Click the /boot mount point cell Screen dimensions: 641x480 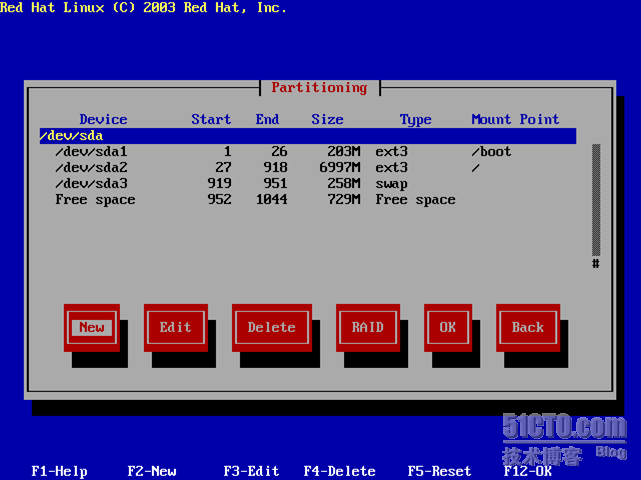pos(491,152)
